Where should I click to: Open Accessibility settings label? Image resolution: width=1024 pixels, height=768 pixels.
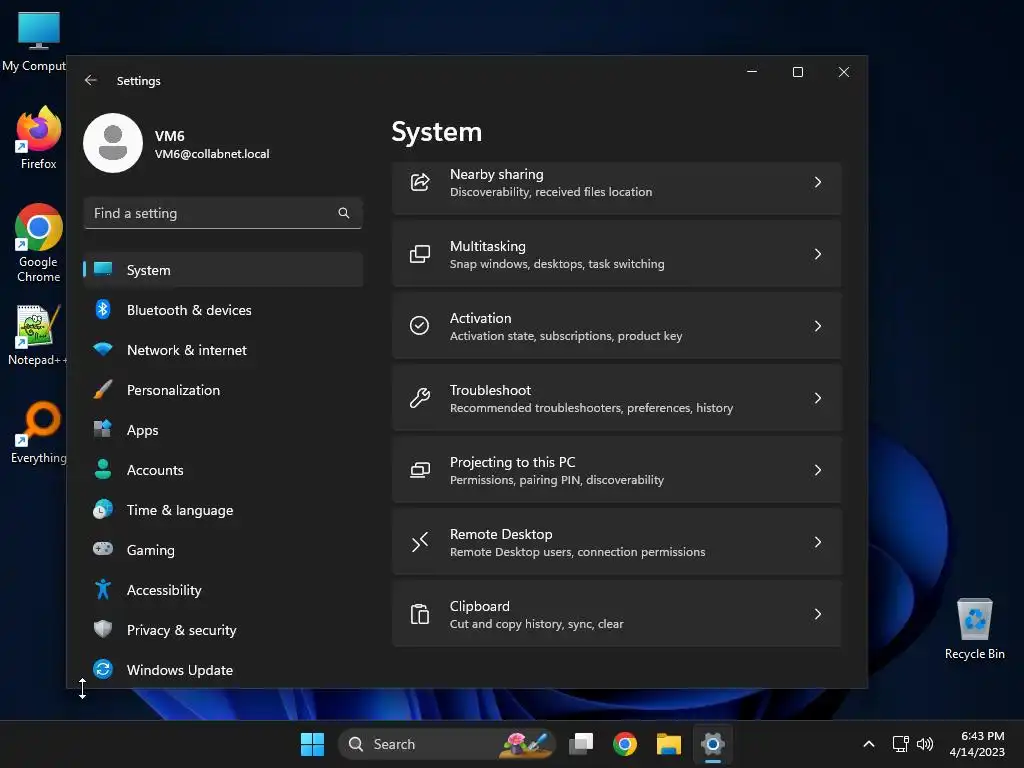pyautogui.click(x=164, y=590)
